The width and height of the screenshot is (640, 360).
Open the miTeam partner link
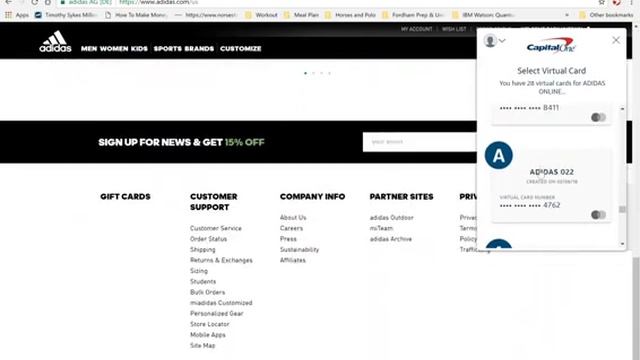381,228
